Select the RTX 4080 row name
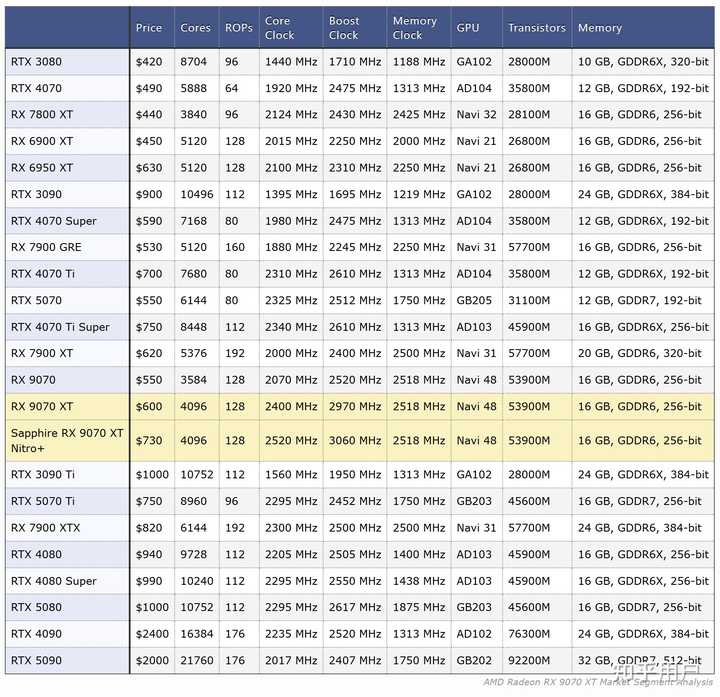This screenshot has width=720, height=697. click(36, 554)
